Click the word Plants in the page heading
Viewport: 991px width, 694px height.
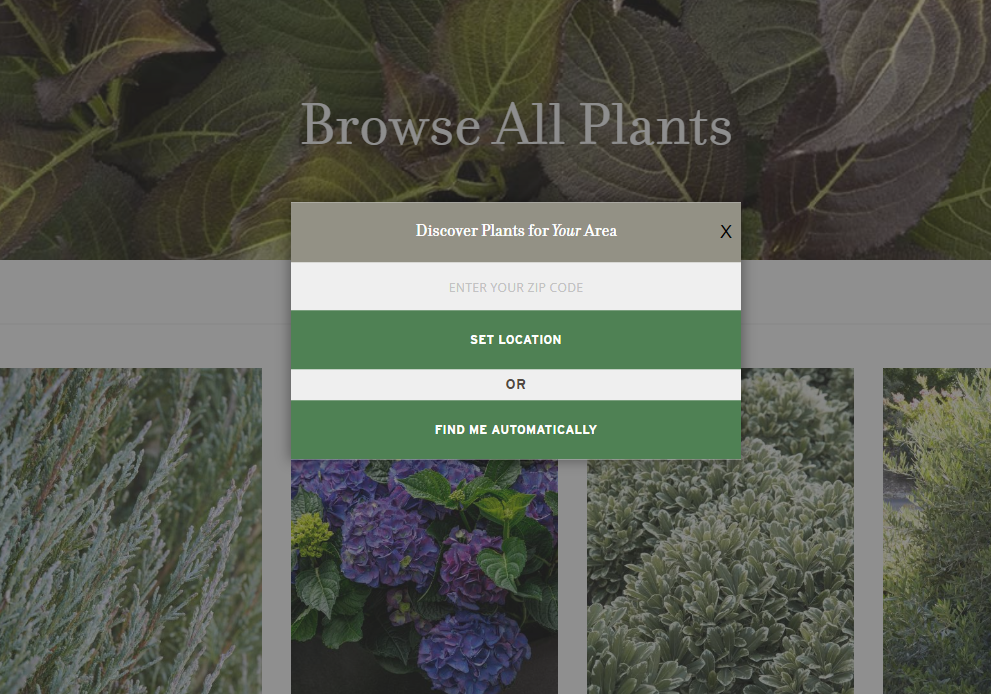click(656, 125)
